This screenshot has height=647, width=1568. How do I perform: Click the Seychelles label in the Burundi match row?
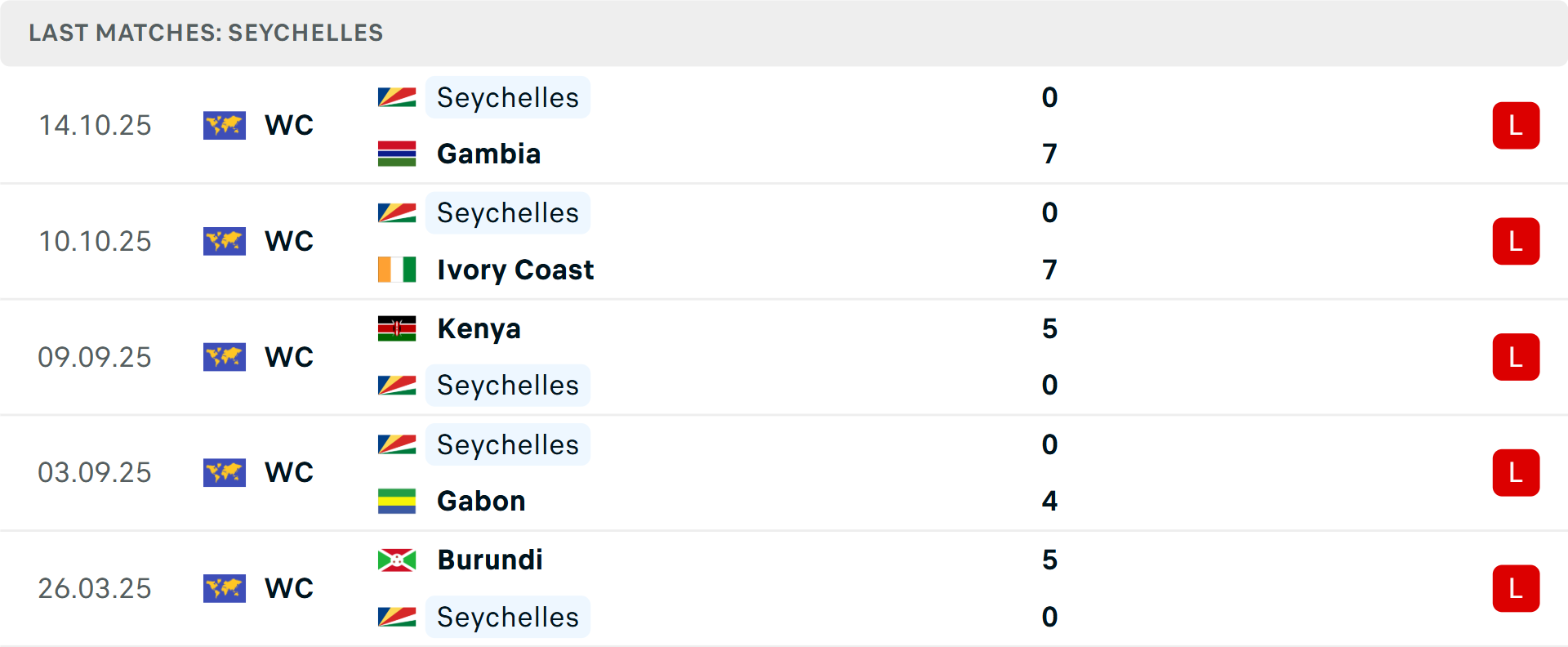pyautogui.click(x=507, y=618)
